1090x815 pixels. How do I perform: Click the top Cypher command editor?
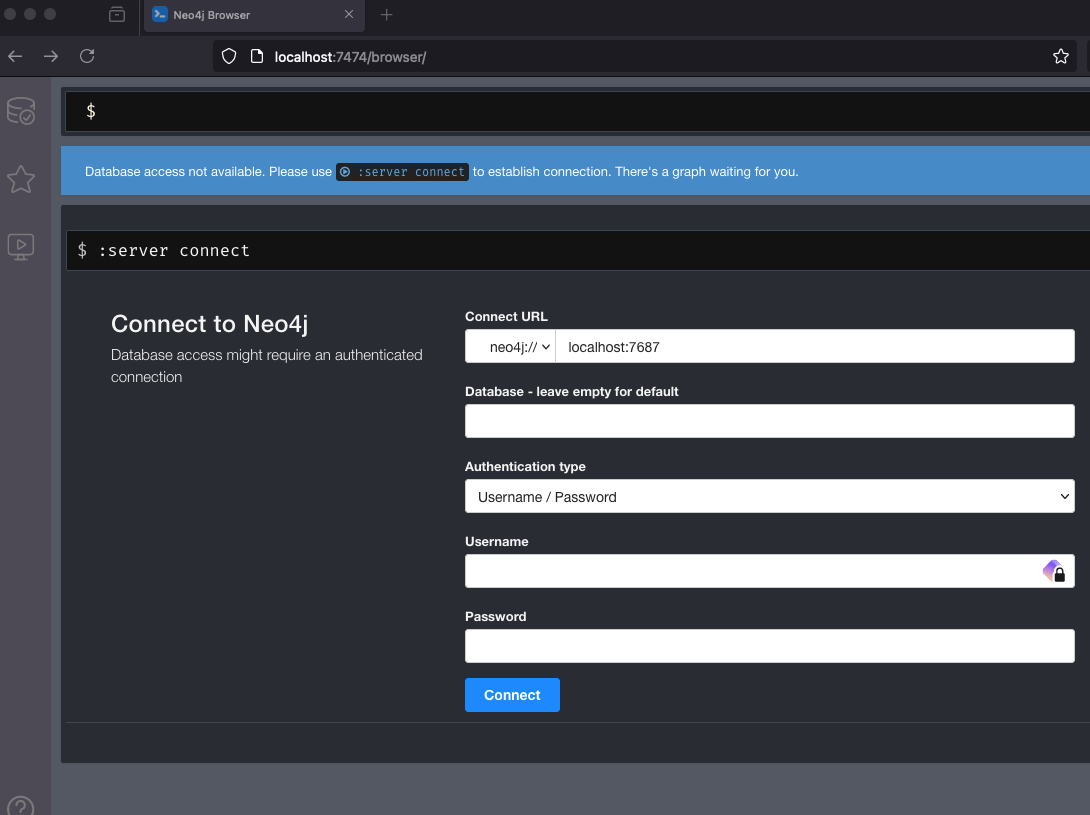[590, 111]
